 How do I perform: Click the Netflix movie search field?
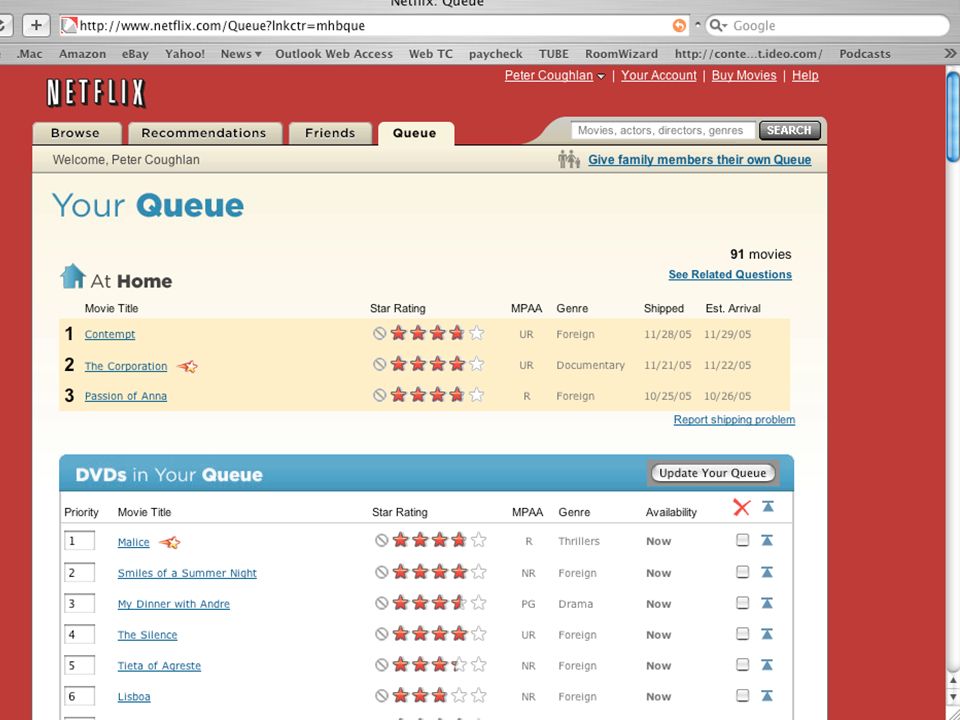[x=663, y=130]
